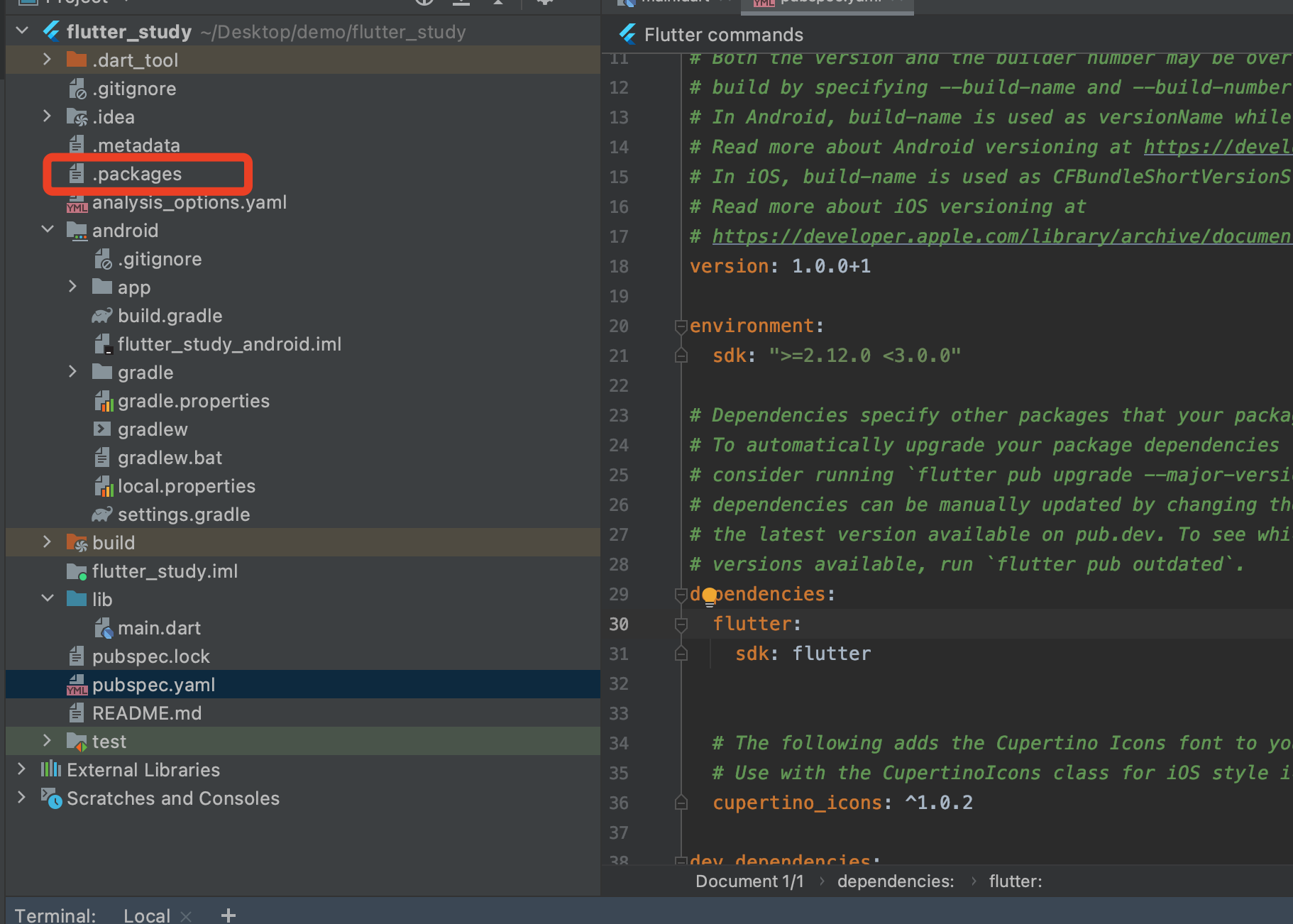
Task: Click the main.dart file icon
Action: click(x=104, y=628)
